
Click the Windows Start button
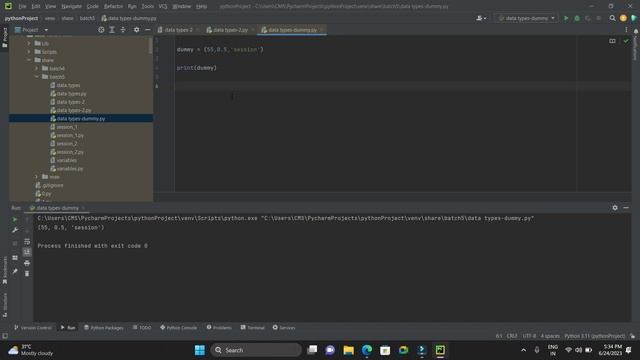tap(200, 350)
